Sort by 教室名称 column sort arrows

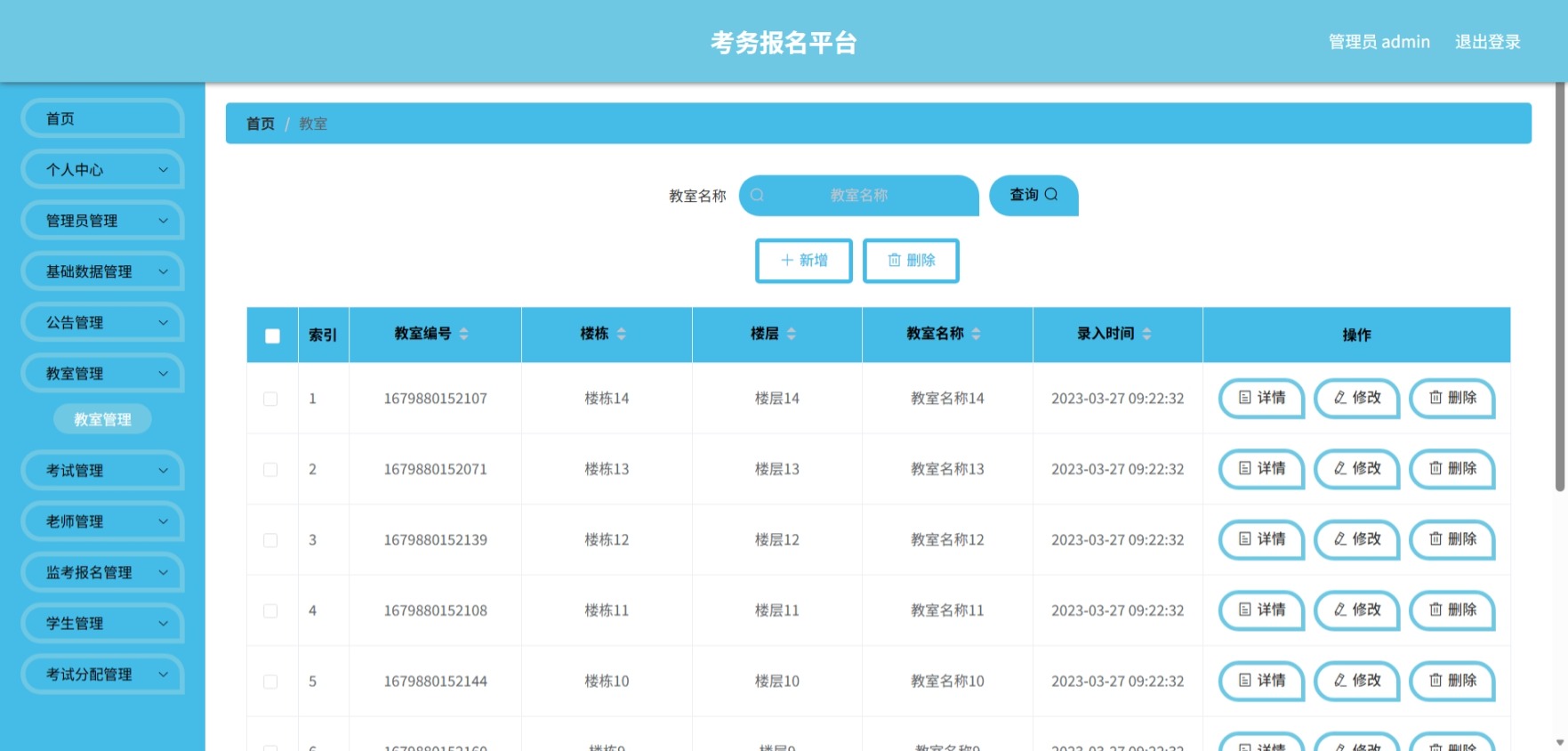976,334
